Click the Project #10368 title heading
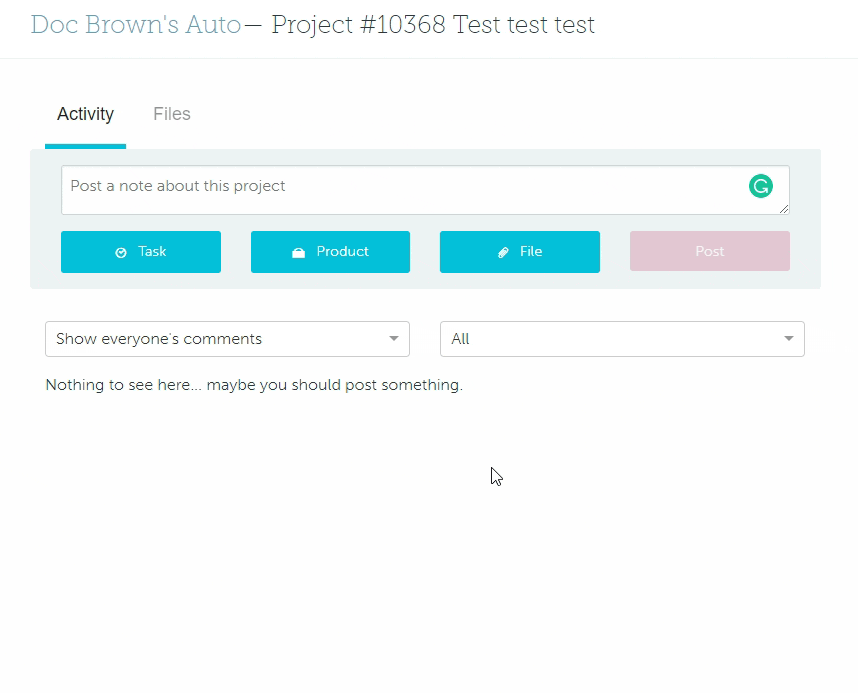 click(x=432, y=25)
